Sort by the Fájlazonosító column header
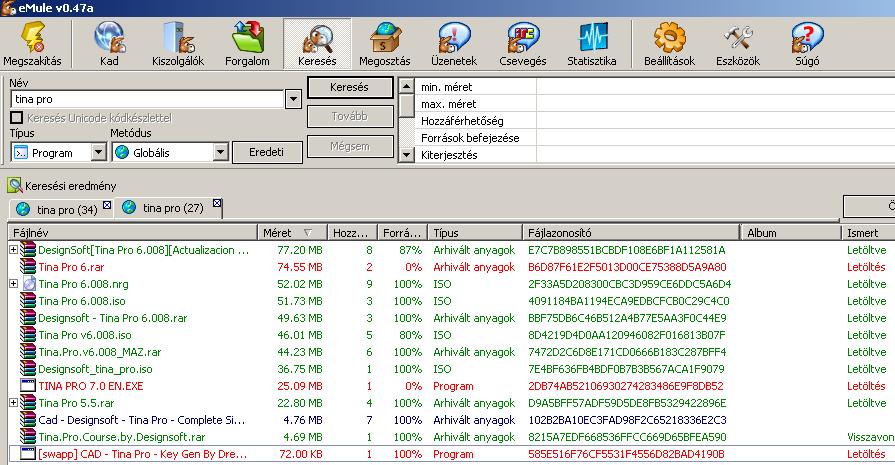This screenshot has width=895, height=465. tap(631, 233)
